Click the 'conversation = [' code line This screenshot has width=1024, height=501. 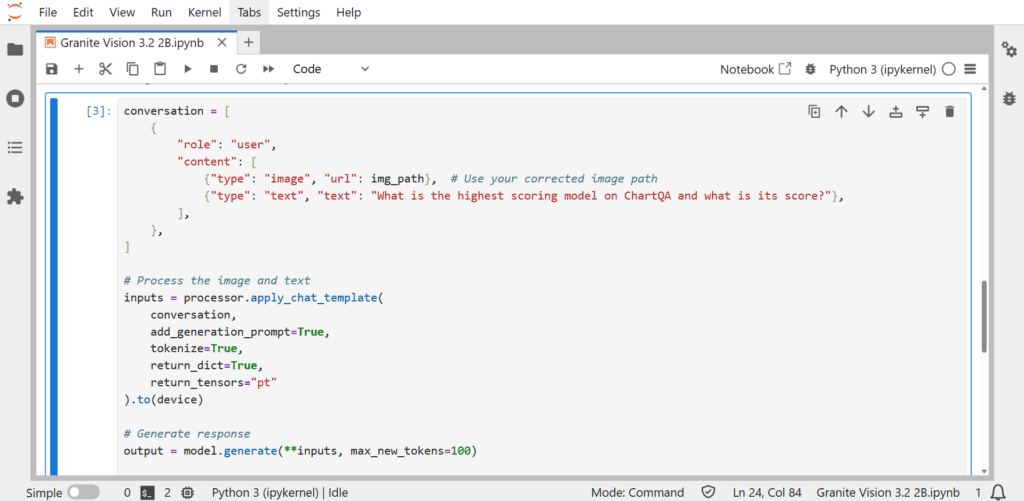point(176,111)
